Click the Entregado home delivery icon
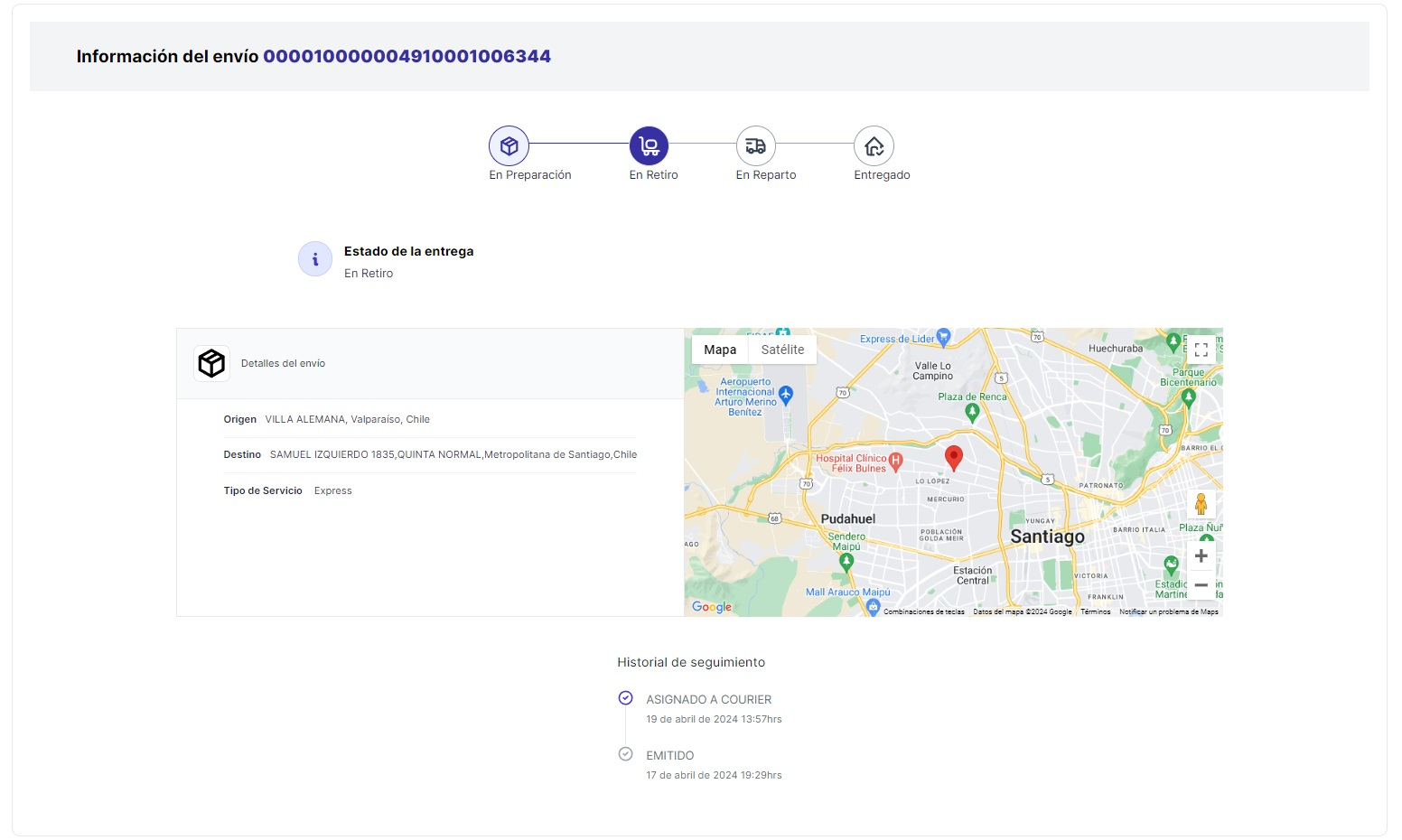1402x840 pixels. click(x=873, y=145)
